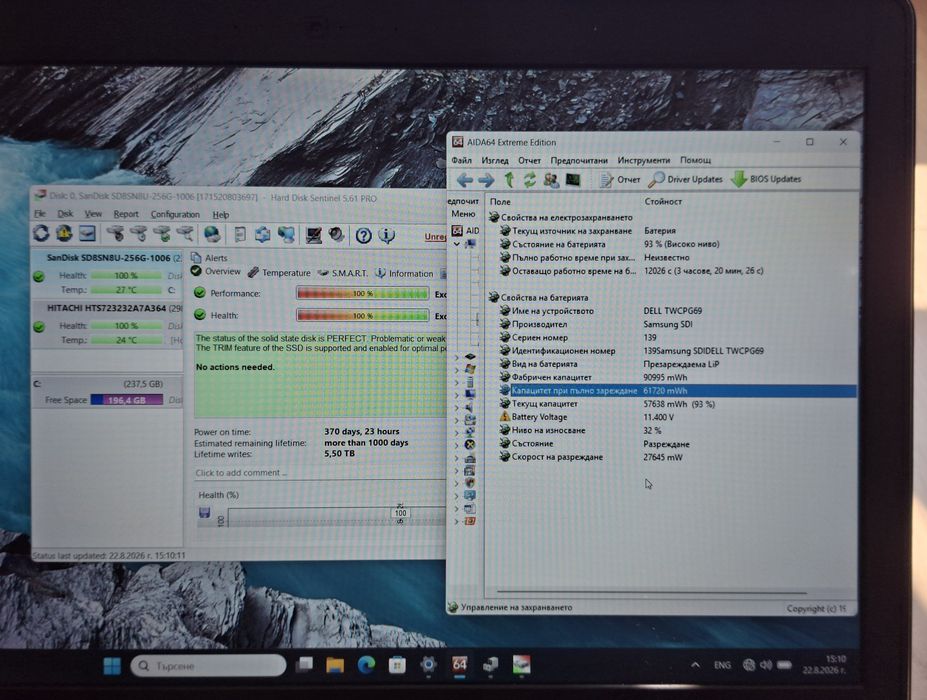The height and width of the screenshot is (700, 927).
Task: Go back with AIDA64 left arrow
Action: pos(465,180)
